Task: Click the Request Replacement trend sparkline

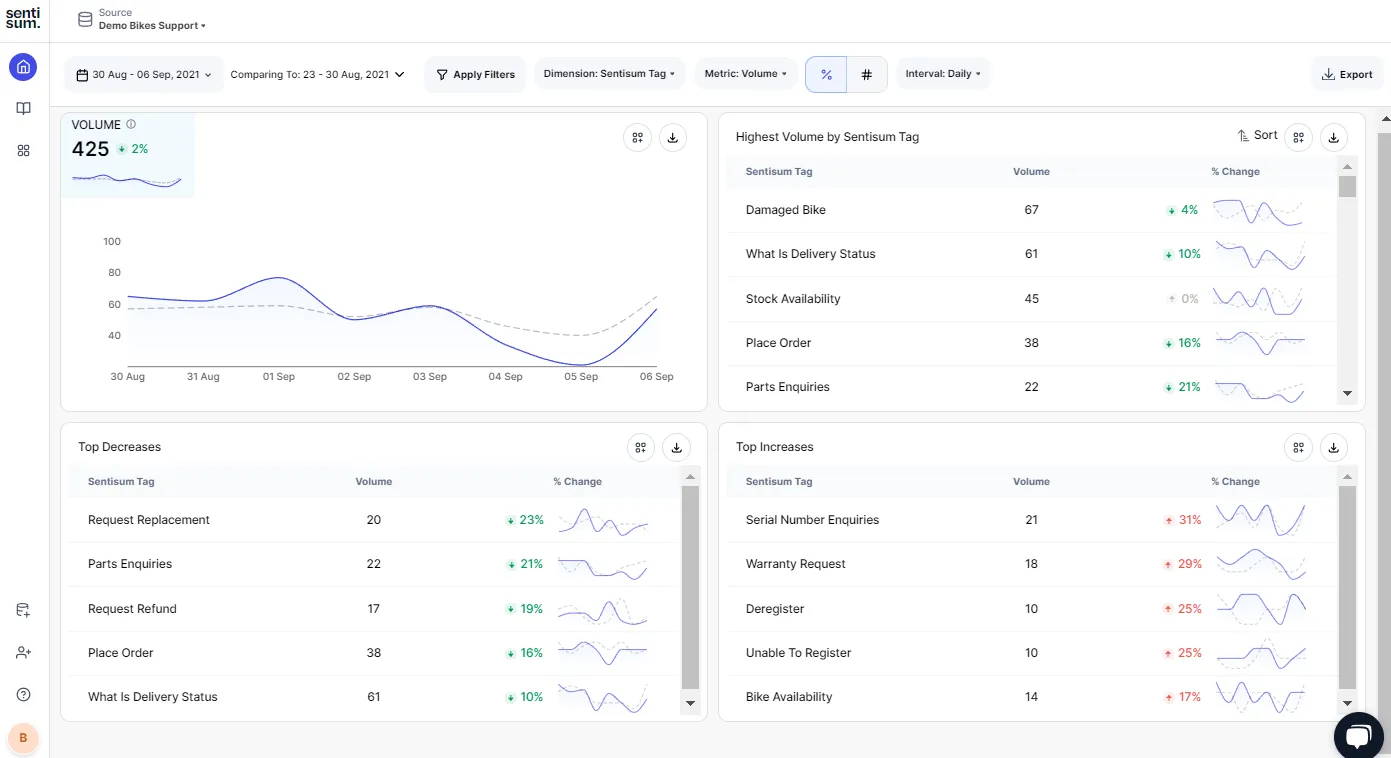Action: click(x=603, y=521)
